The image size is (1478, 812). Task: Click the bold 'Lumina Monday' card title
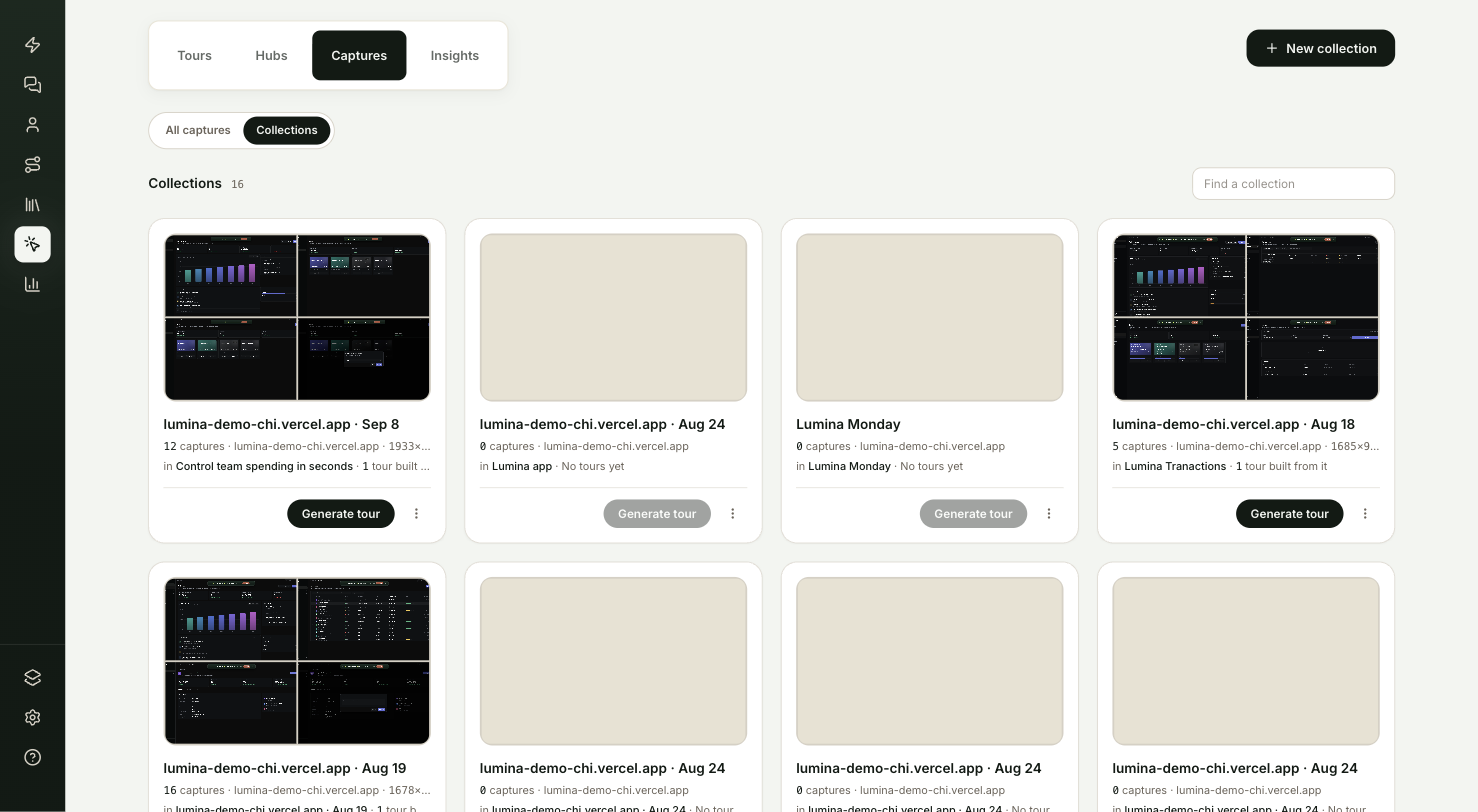click(848, 424)
